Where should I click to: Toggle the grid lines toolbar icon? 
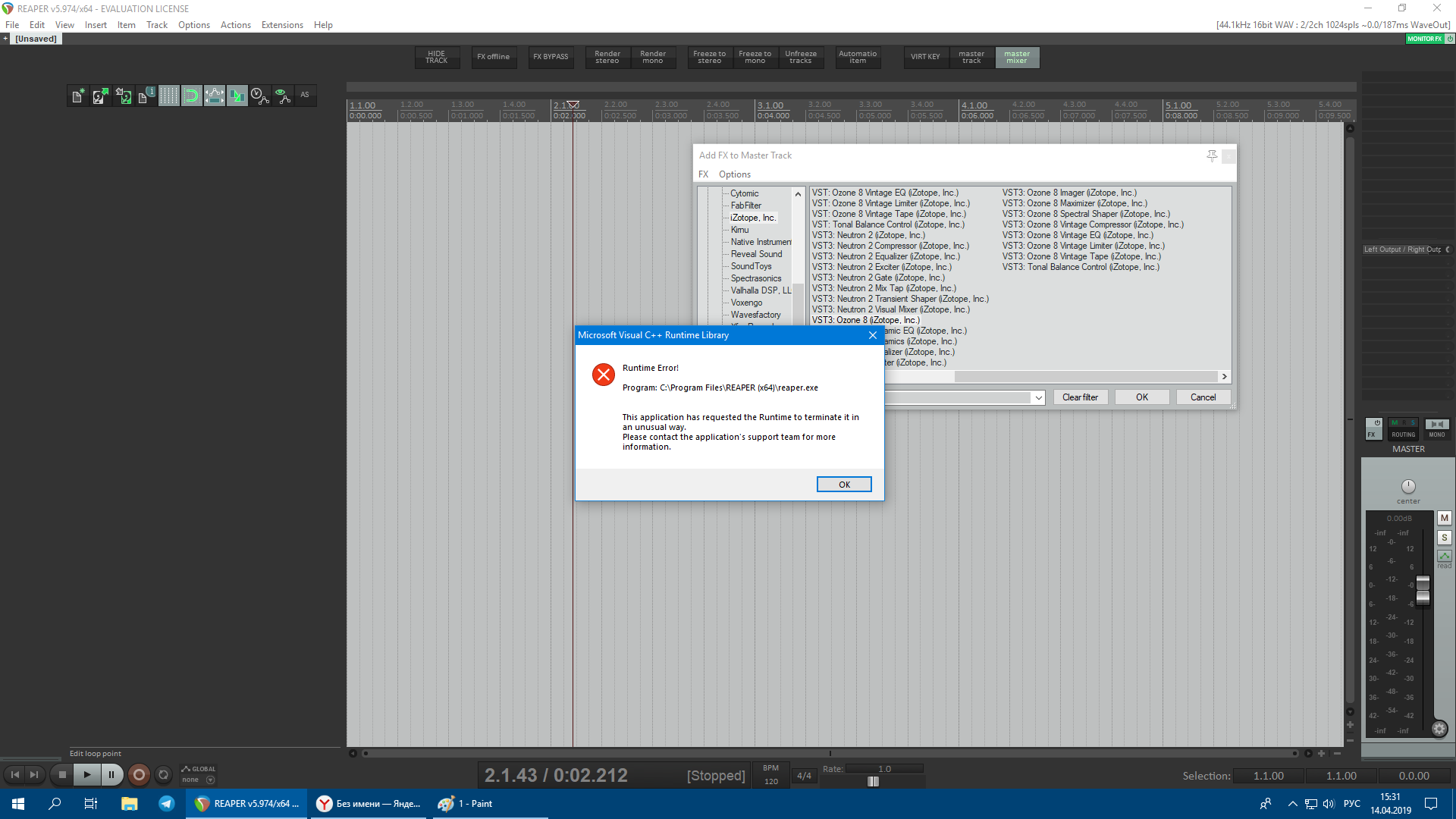[168, 96]
